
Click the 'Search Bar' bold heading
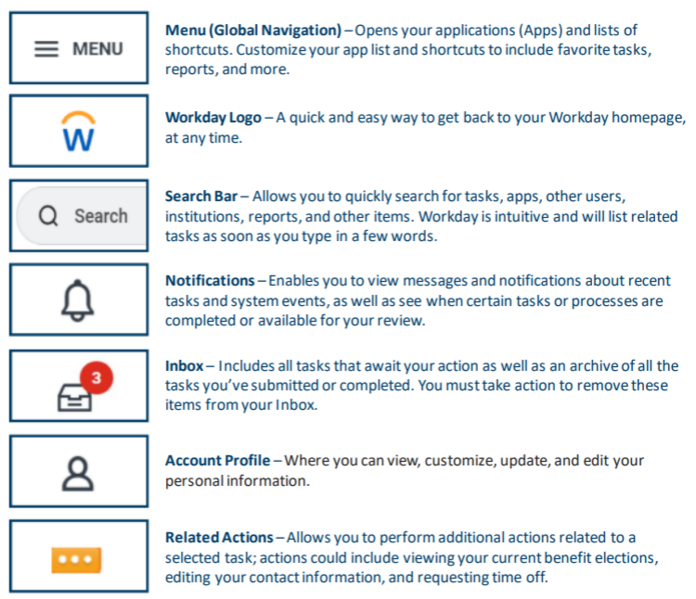[x=200, y=198]
